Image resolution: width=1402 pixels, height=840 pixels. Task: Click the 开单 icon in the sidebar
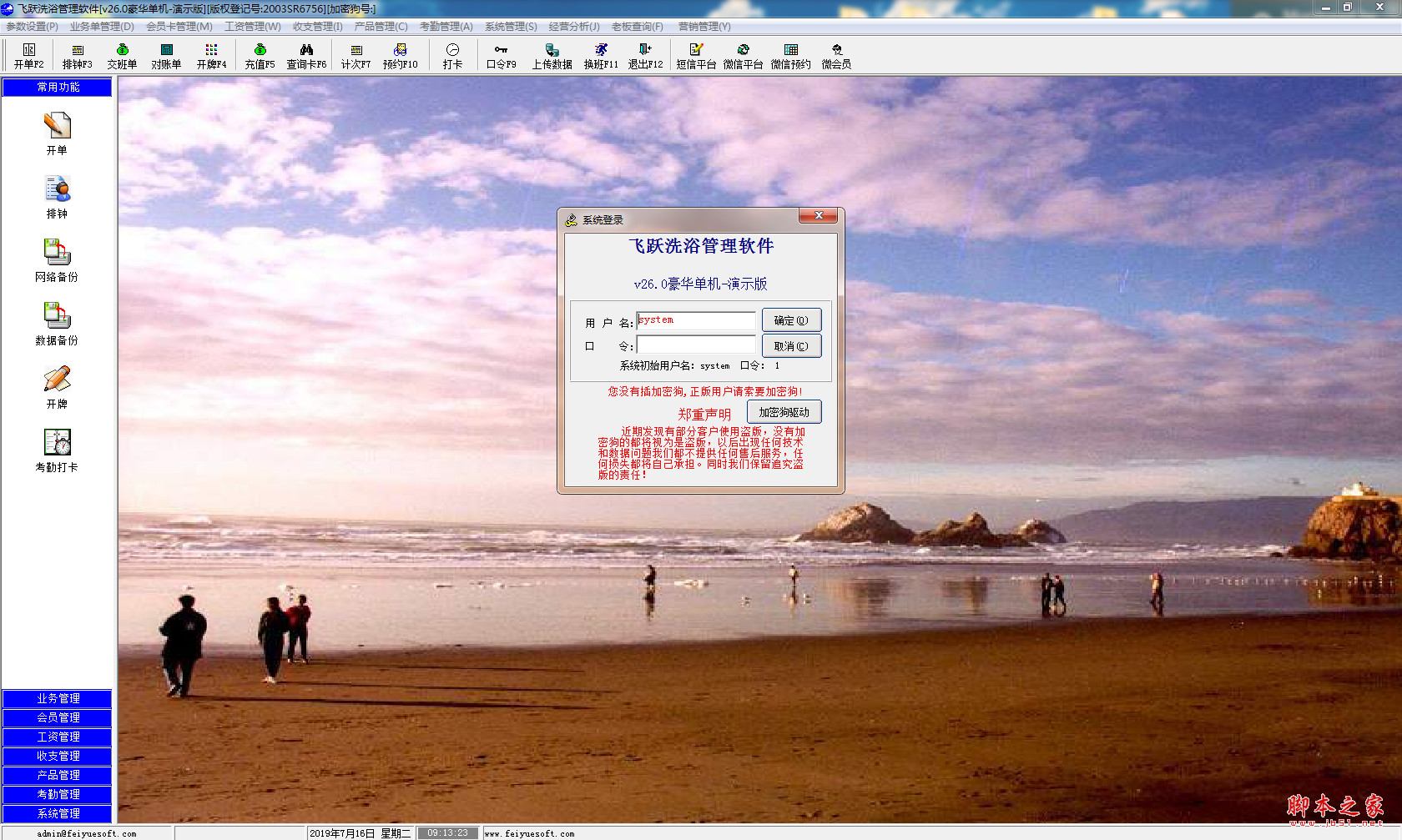click(x=57, y=127)
